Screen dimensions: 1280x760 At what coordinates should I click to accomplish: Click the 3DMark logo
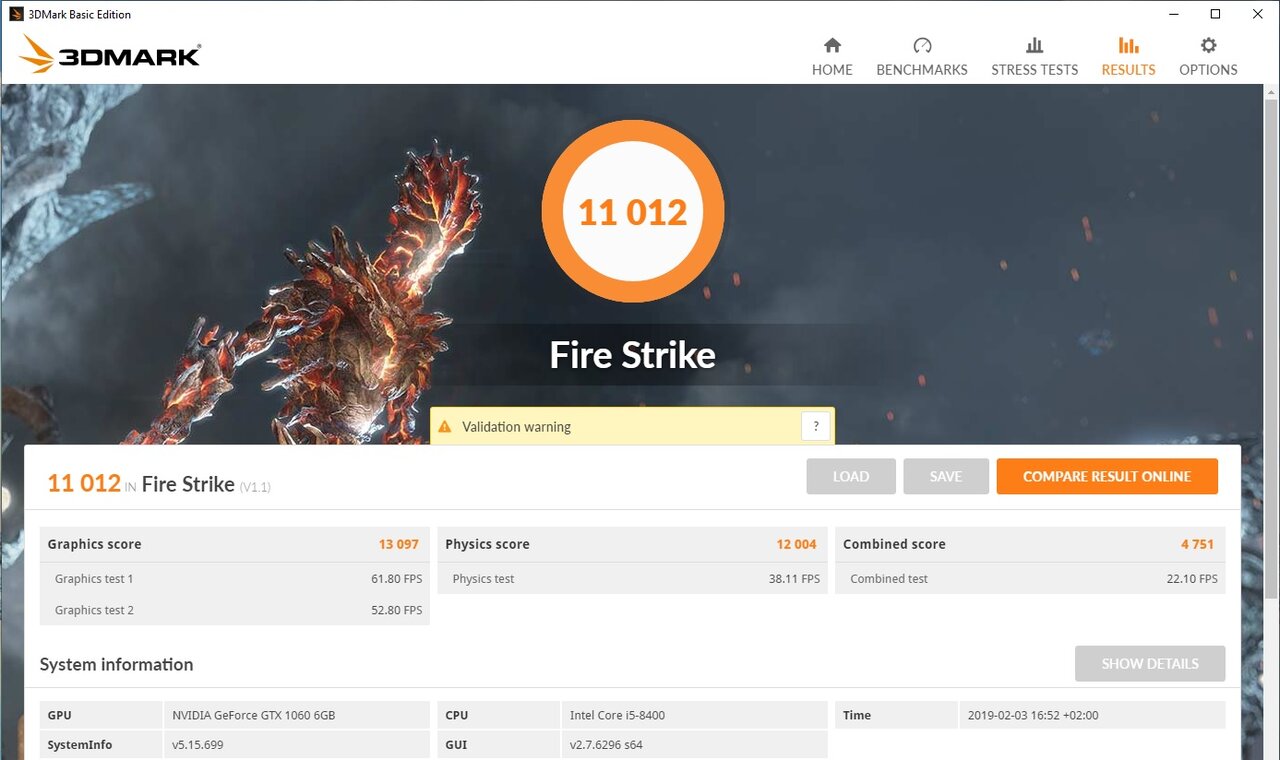click(110, 54)
